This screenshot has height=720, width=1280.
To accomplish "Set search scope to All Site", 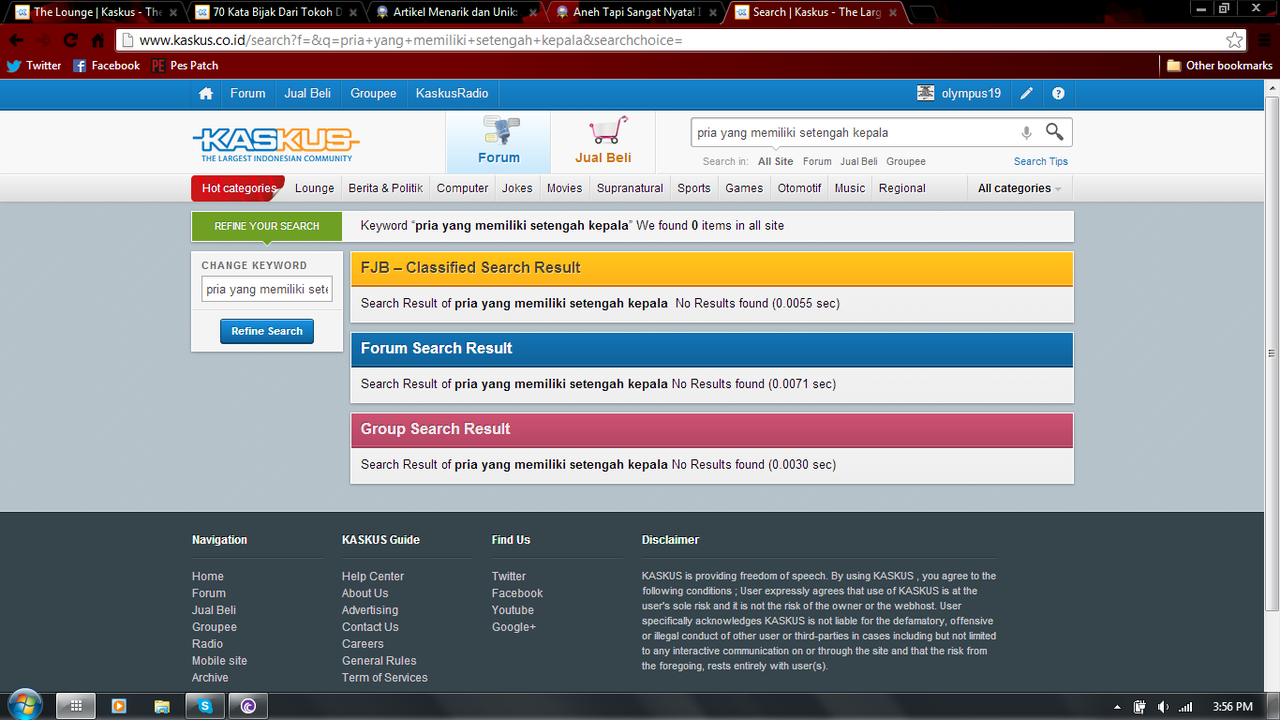I will [775, 161].
